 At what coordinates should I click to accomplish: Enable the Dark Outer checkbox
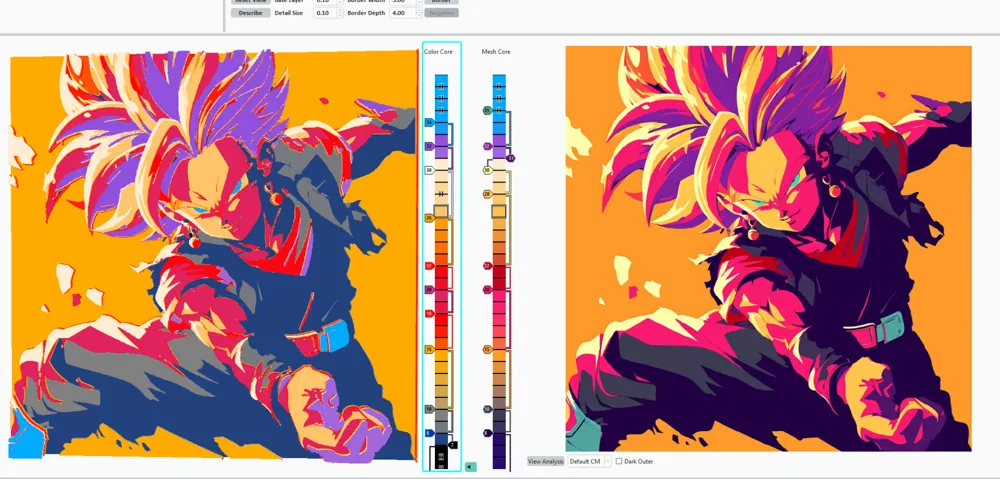(x=619, y=461)
